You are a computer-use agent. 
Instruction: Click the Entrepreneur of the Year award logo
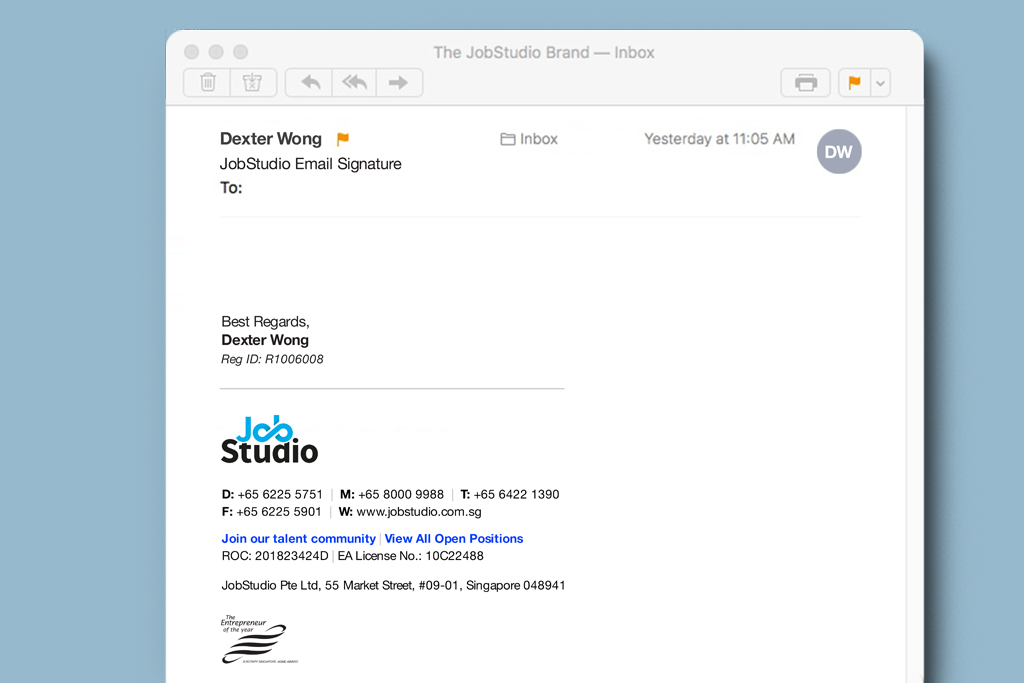click(259, 639)
